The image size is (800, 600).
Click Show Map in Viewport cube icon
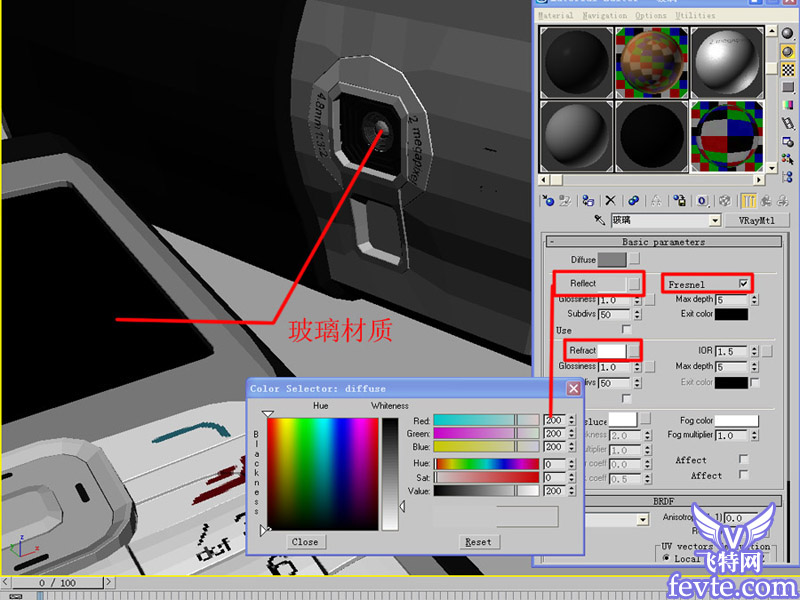click(725, 201)
